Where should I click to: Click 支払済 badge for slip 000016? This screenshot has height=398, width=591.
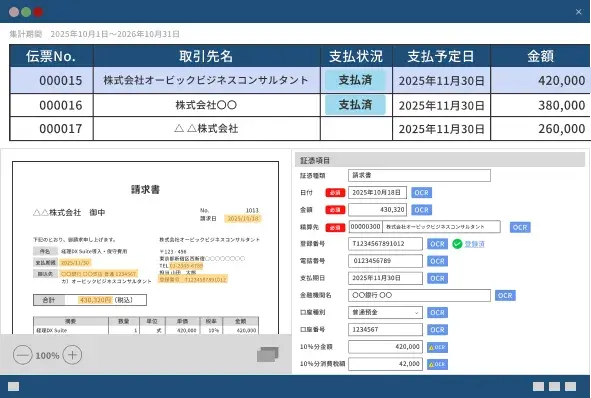(x=355, y=105)
